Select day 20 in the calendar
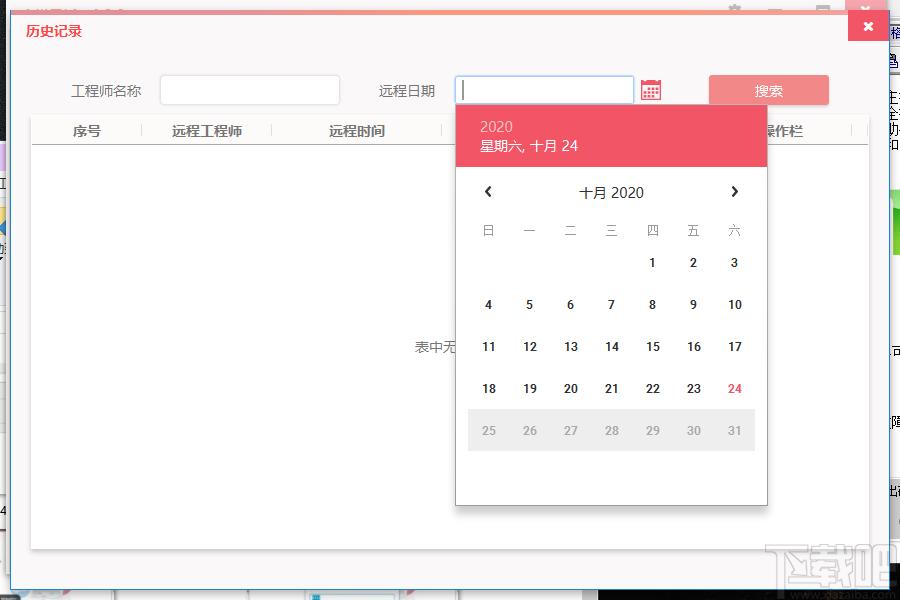This screenshot has width=900, height=600. (571, 389)
